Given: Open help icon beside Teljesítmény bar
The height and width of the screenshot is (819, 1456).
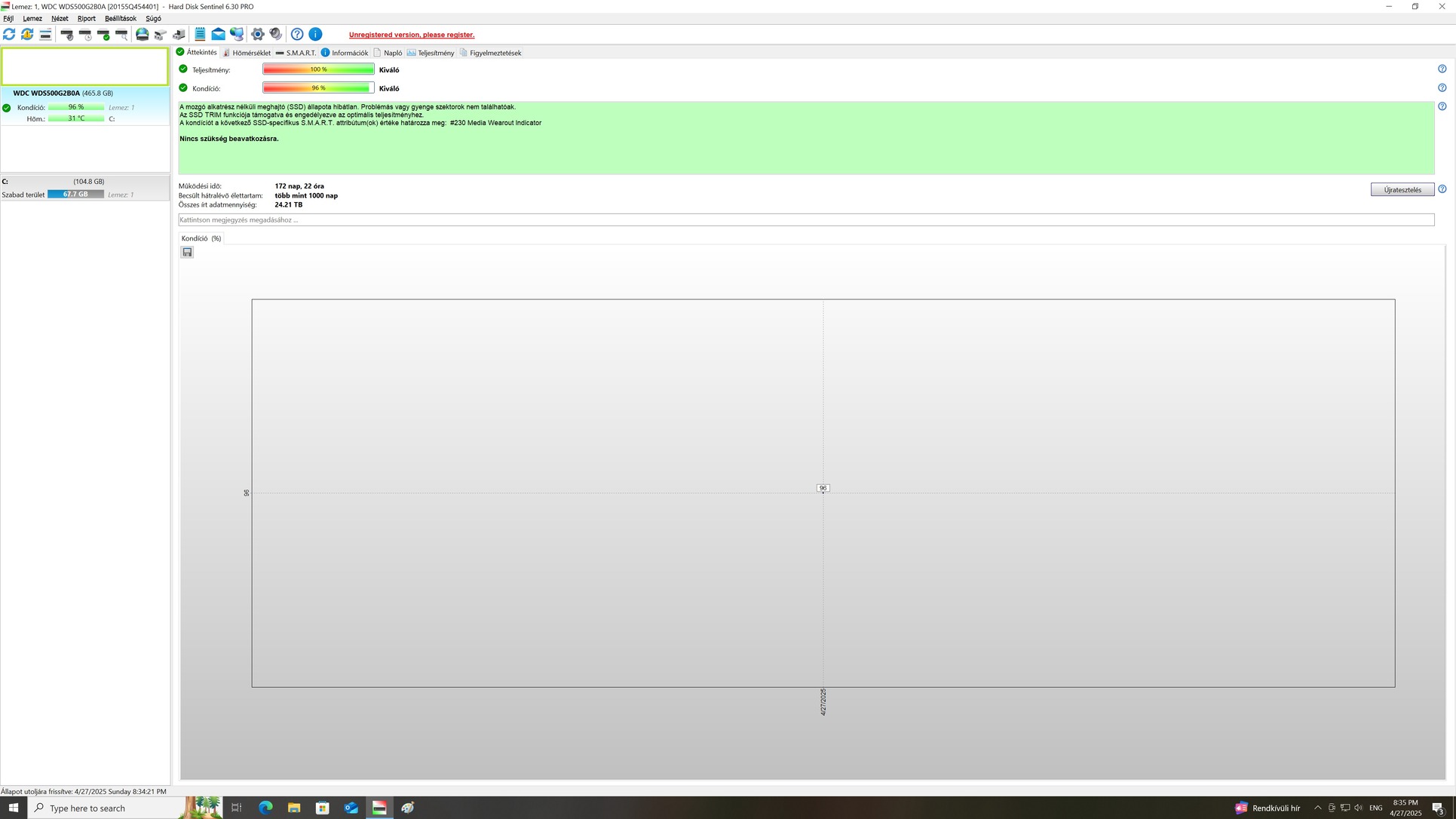Looking at the screenshot, I should tap(1442, 69).
